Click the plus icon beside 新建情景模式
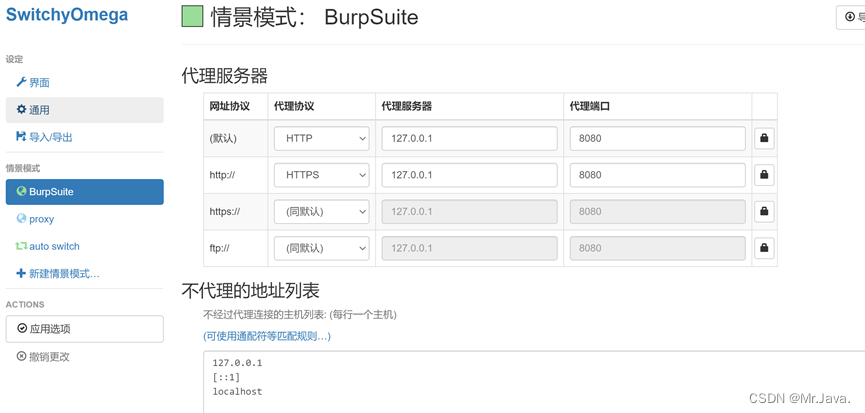 pos(22,273)
